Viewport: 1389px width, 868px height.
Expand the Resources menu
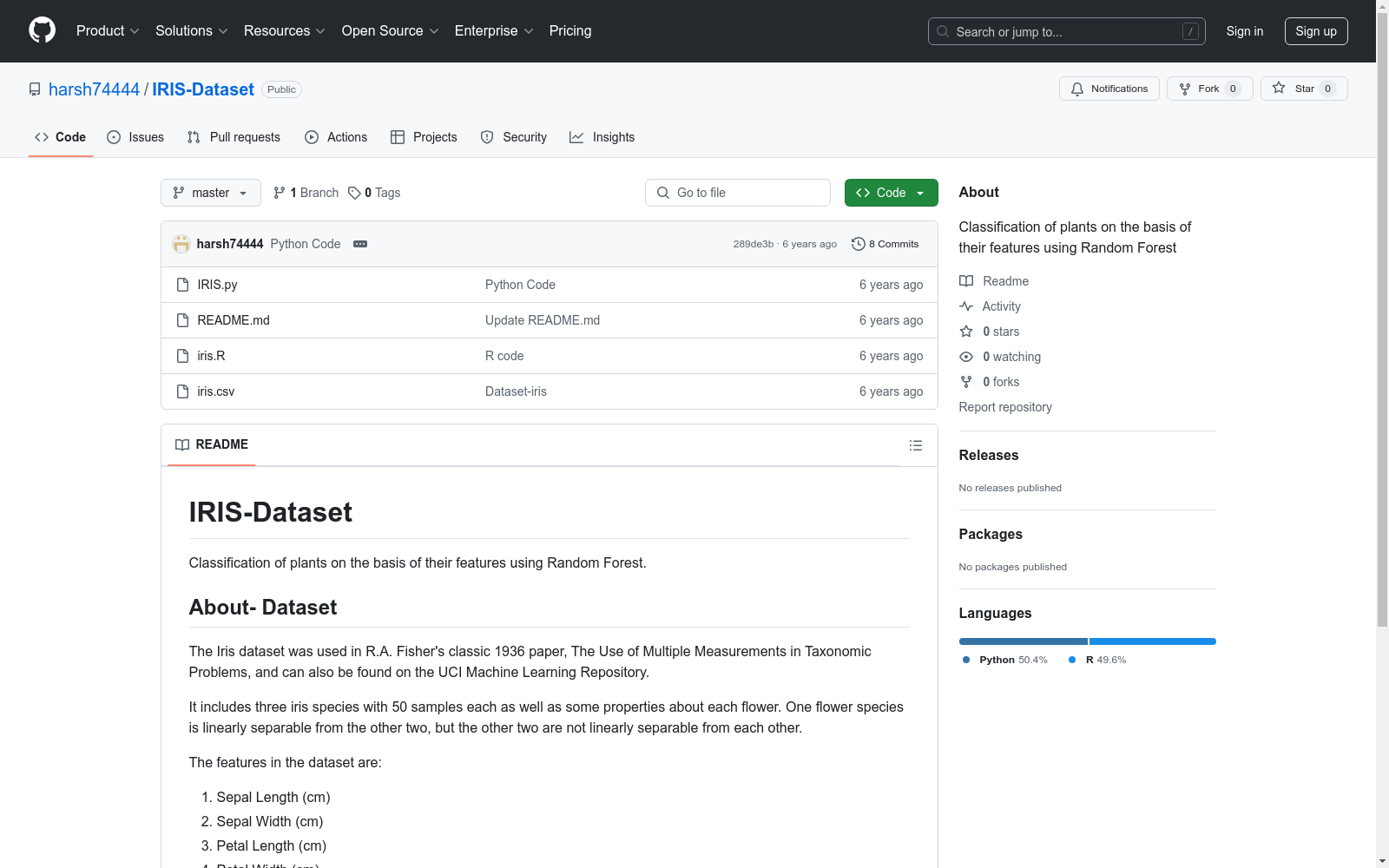(x=285, y=30)
